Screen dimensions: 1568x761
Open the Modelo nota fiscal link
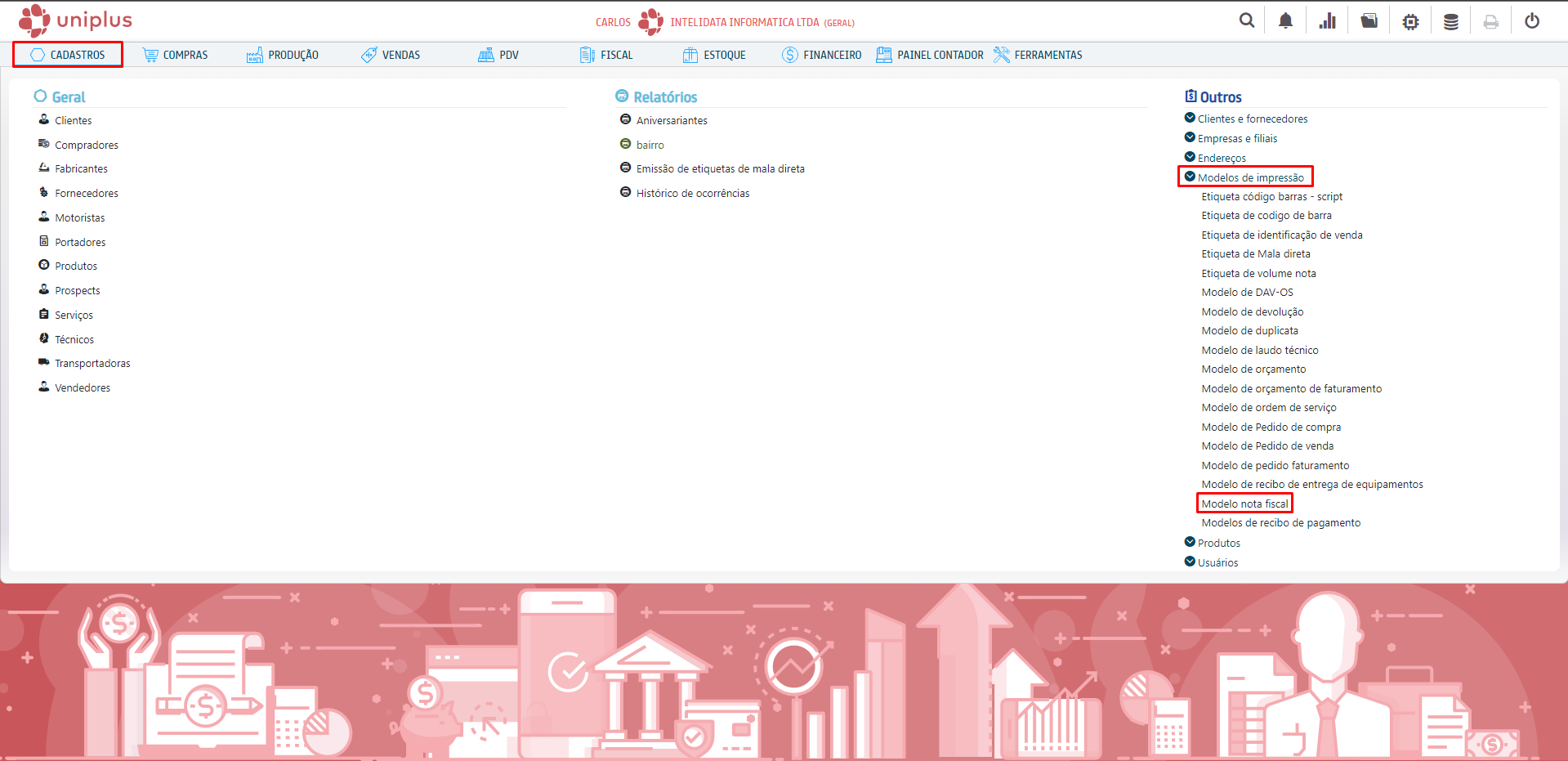[1244, 504]
